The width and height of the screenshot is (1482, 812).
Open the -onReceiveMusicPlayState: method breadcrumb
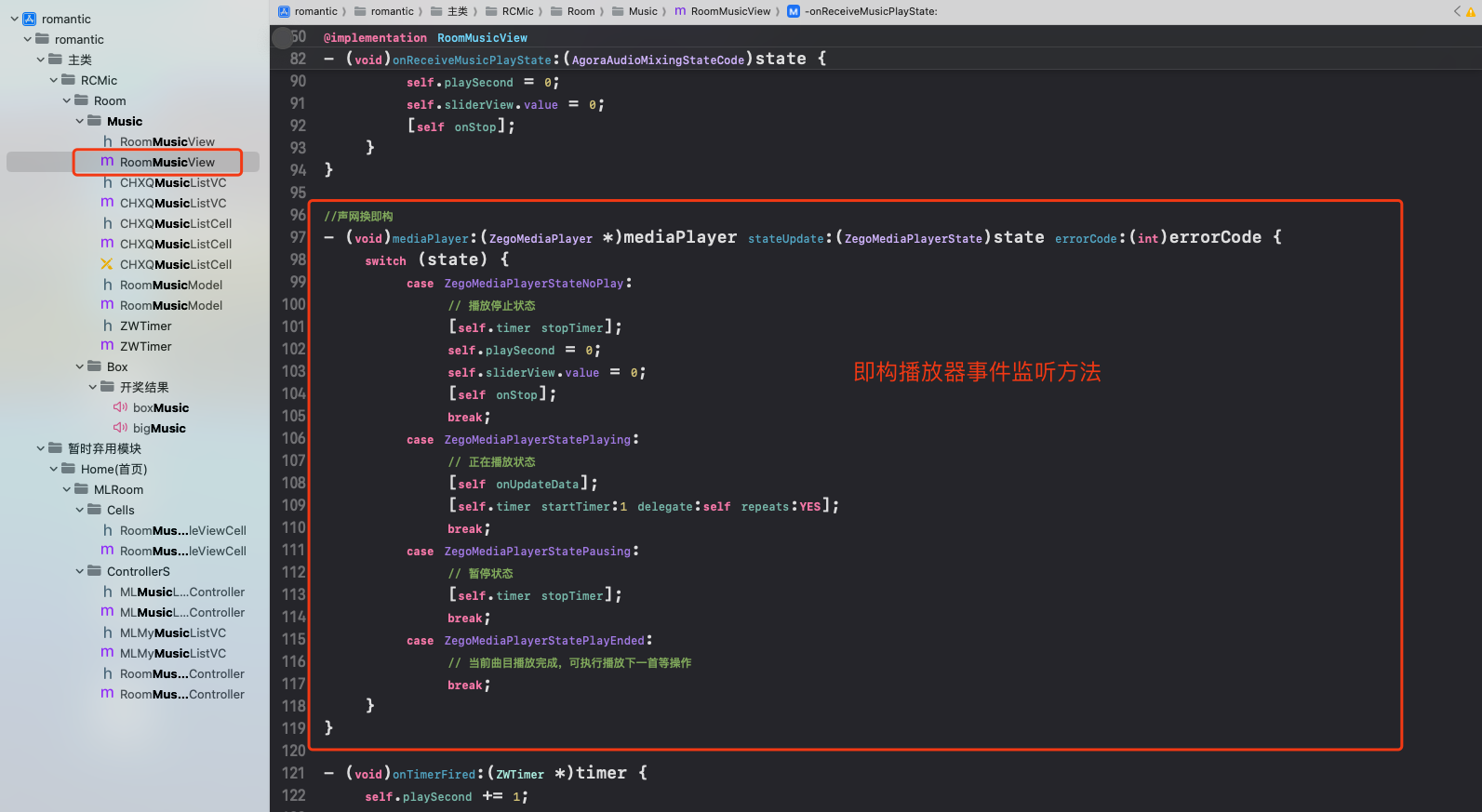tap(862, 11)
